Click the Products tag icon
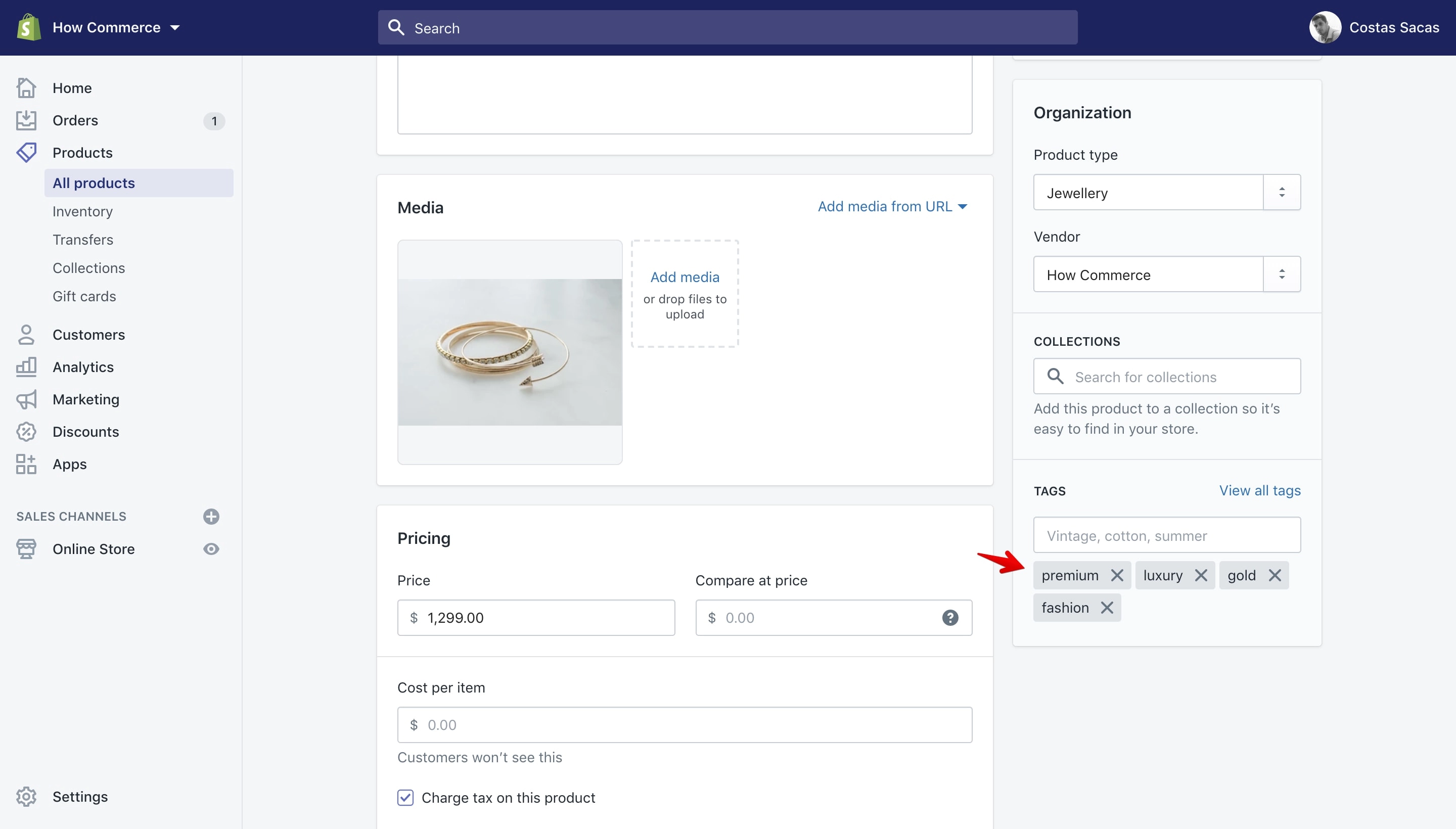Image resolution: width=1456 pixels, height=829 pixels. click(26, 153)
